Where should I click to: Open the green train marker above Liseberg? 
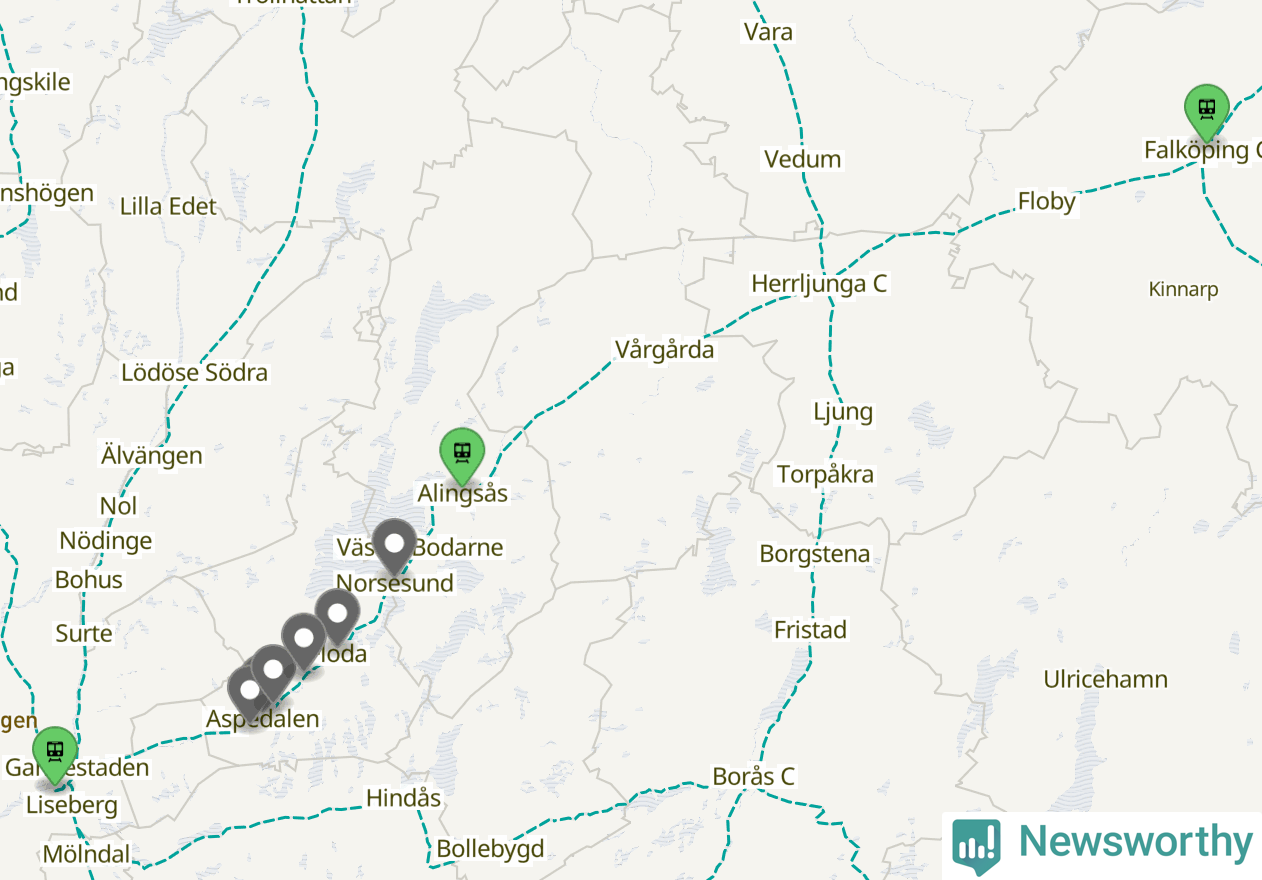pyautogui.click(x=54, y=752)
